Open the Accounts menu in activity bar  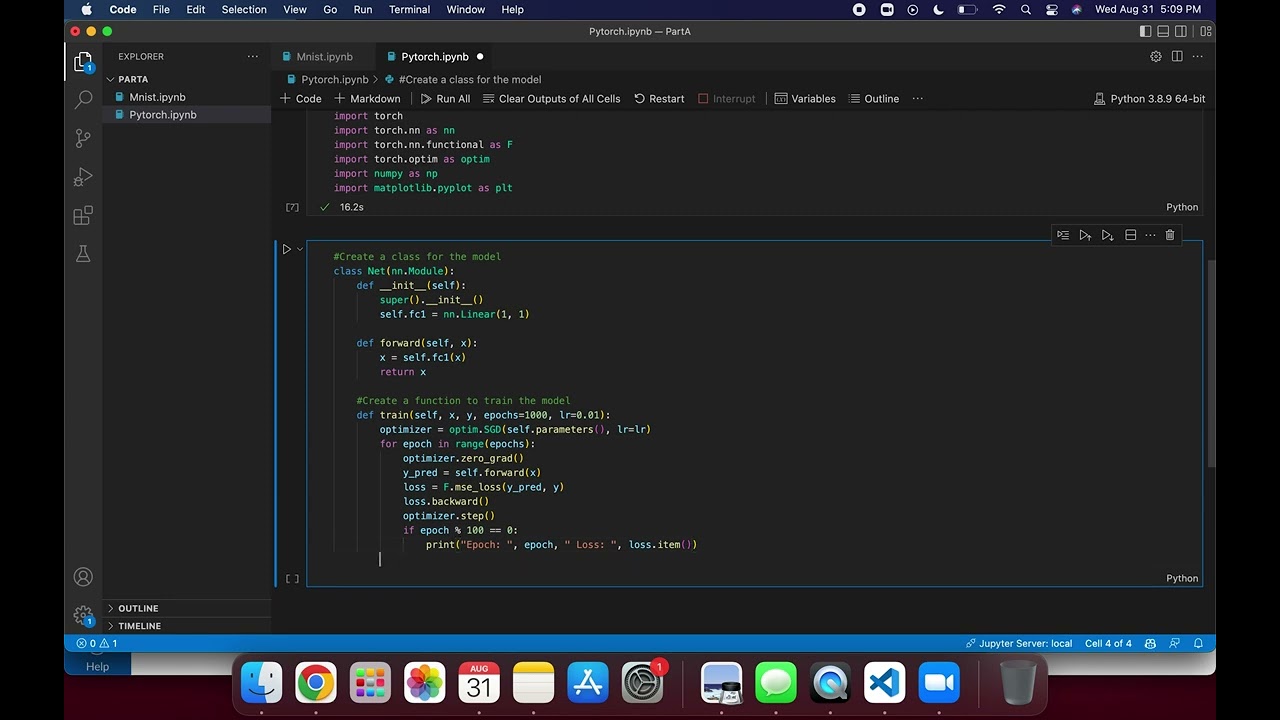pos(83,577)
